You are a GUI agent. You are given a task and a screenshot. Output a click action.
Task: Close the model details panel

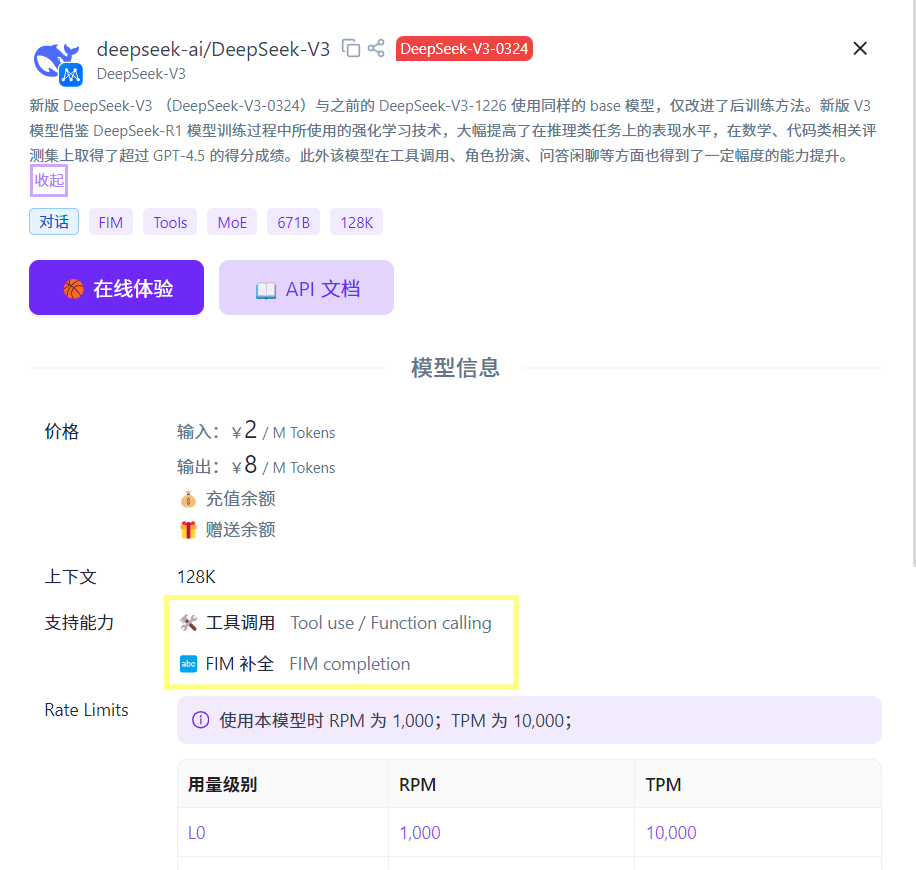pos(860,48)
